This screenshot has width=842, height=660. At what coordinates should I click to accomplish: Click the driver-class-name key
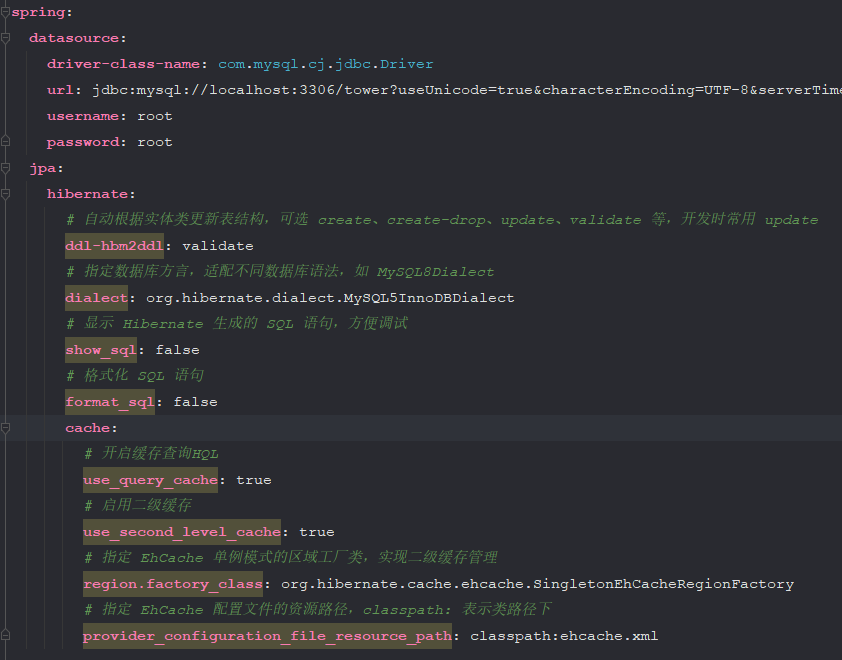123,64
